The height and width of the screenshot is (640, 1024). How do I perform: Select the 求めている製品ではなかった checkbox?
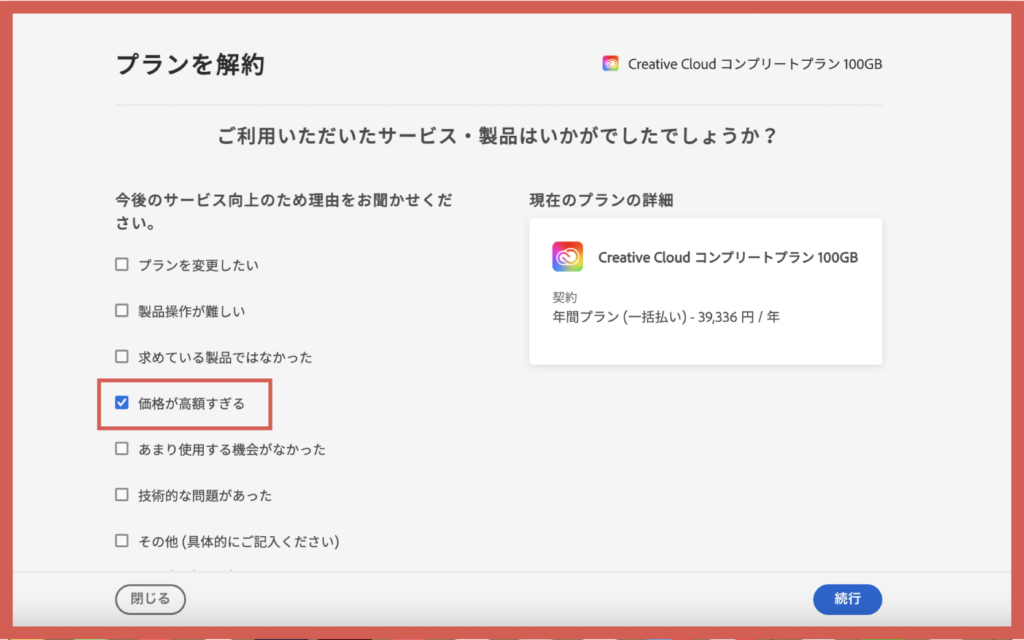pos(121,357)
